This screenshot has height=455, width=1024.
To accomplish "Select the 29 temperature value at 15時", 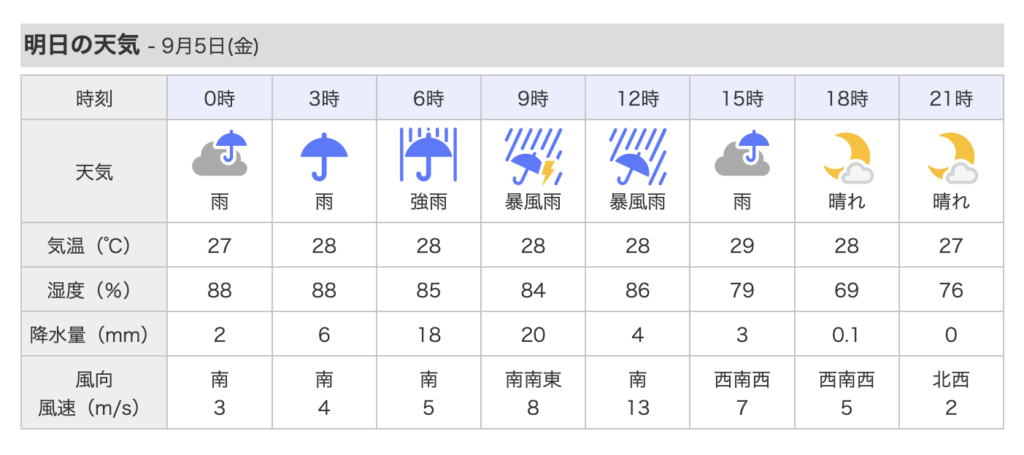I will pyautogui.click(x=742, y=245).
